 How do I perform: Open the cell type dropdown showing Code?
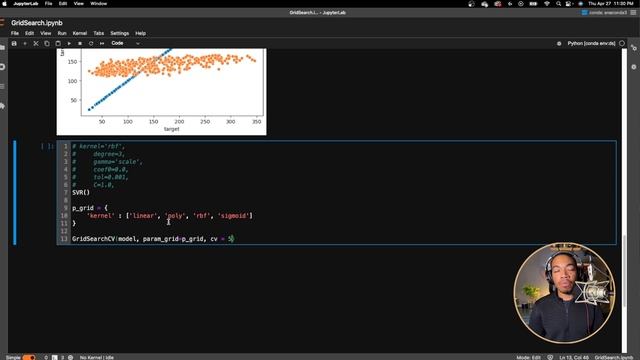click(125, 43)
